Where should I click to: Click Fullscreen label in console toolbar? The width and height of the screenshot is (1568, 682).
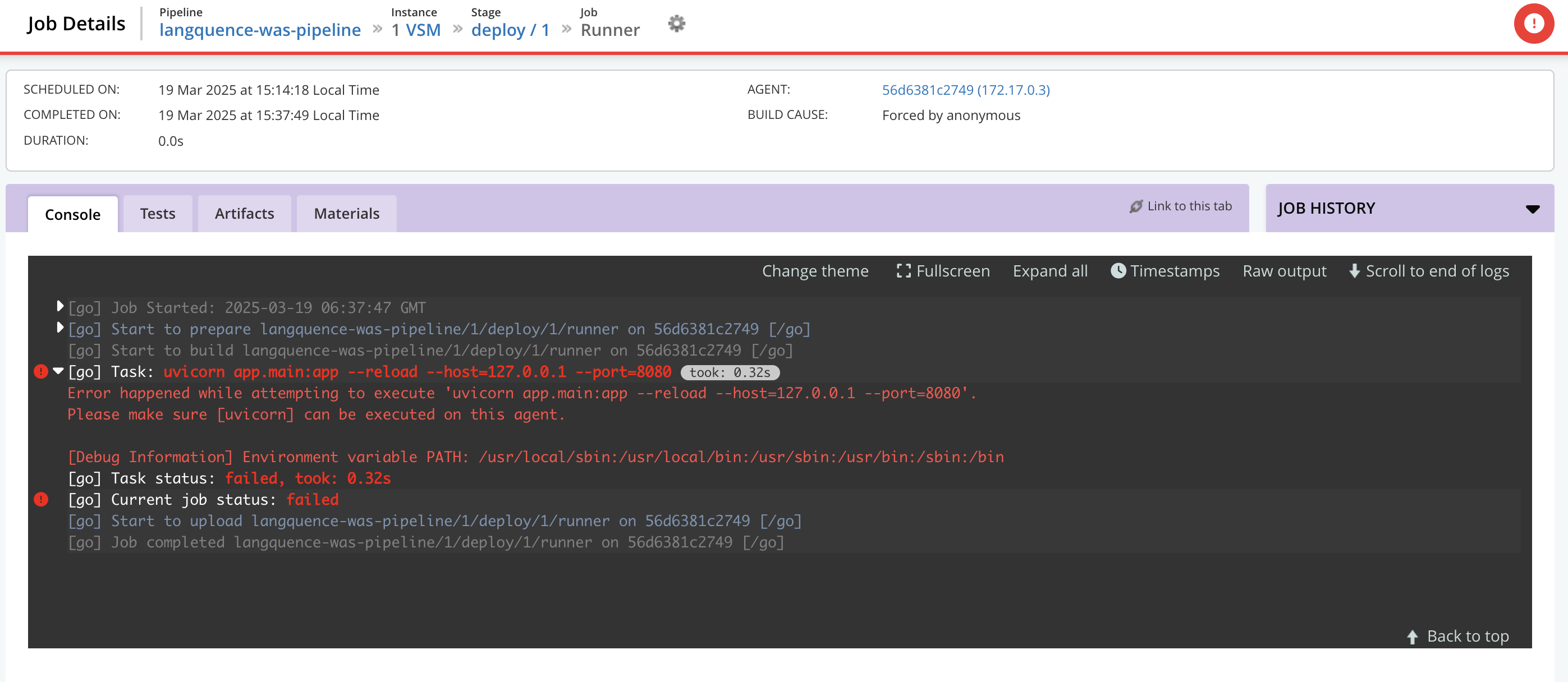click(952, 271)
